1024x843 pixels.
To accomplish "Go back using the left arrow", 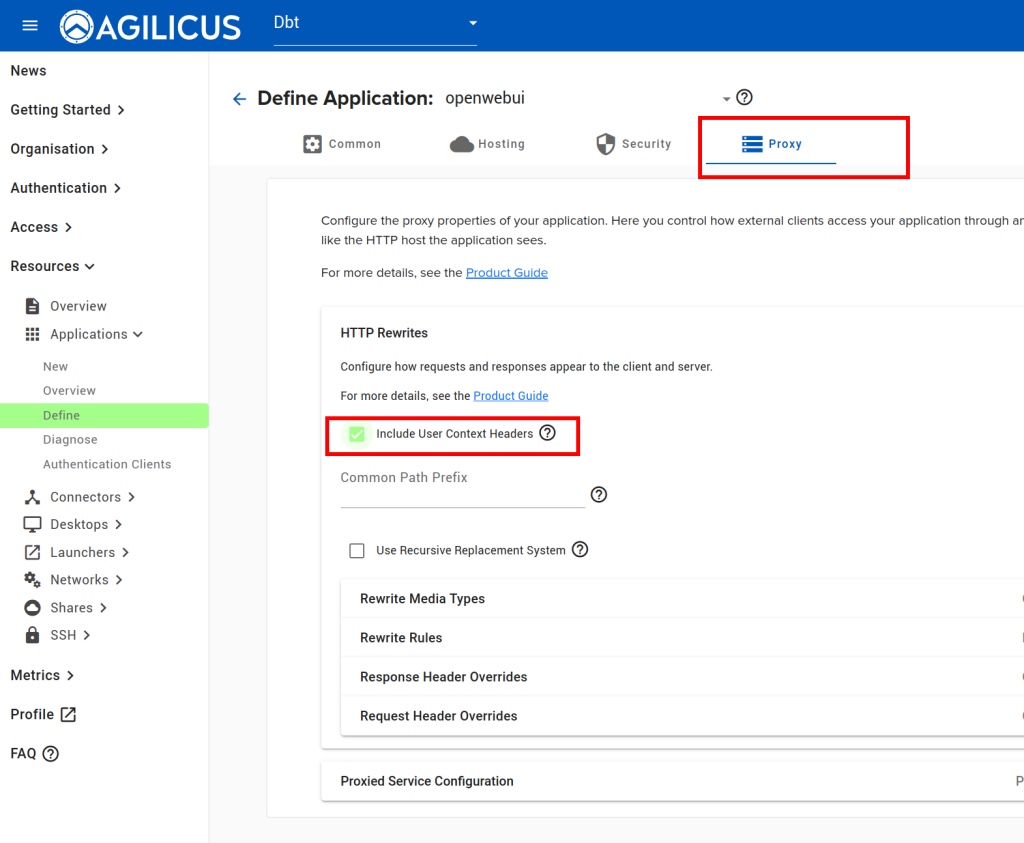I will point(240,99).
